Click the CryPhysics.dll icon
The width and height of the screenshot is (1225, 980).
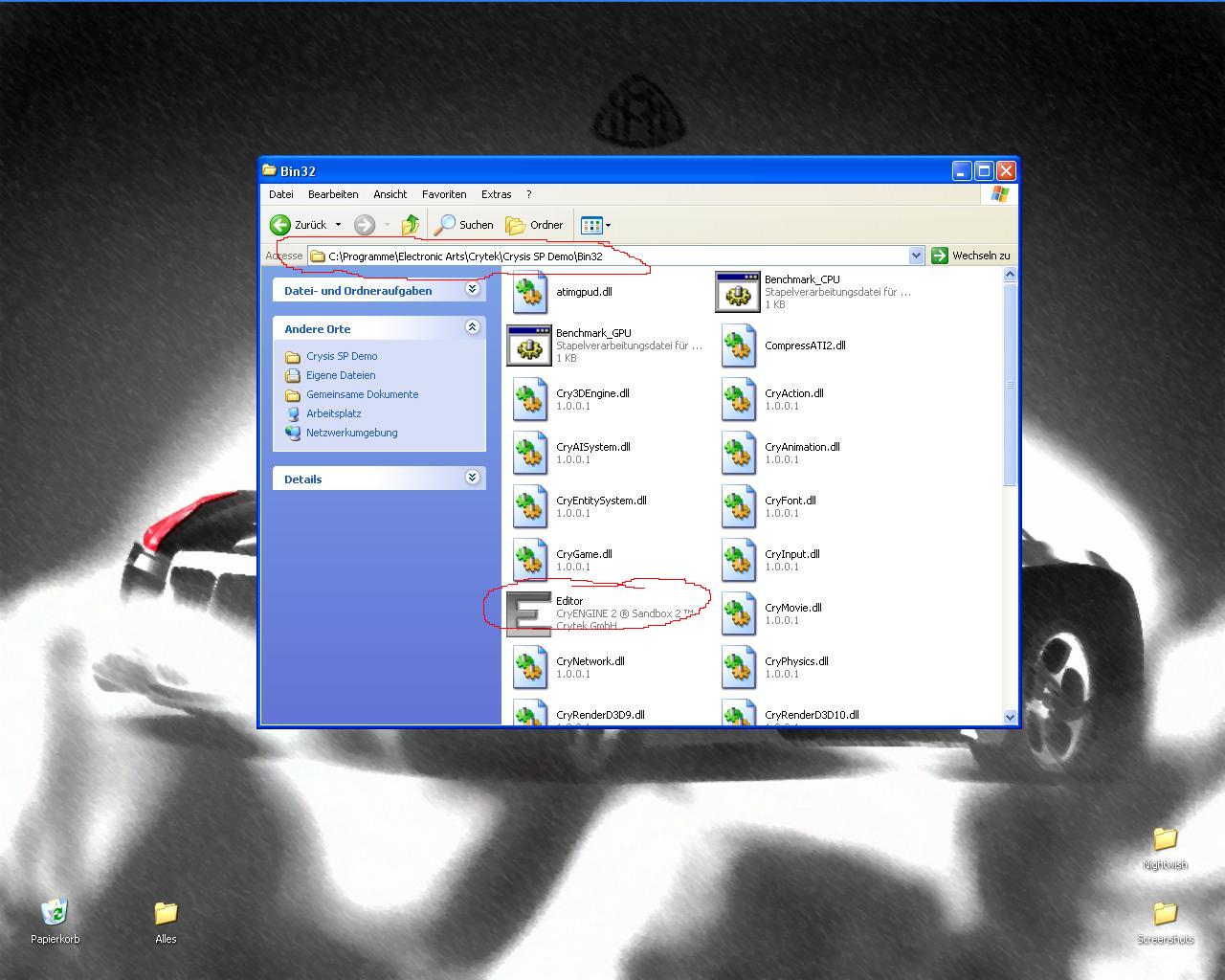(x=738, y=668)
